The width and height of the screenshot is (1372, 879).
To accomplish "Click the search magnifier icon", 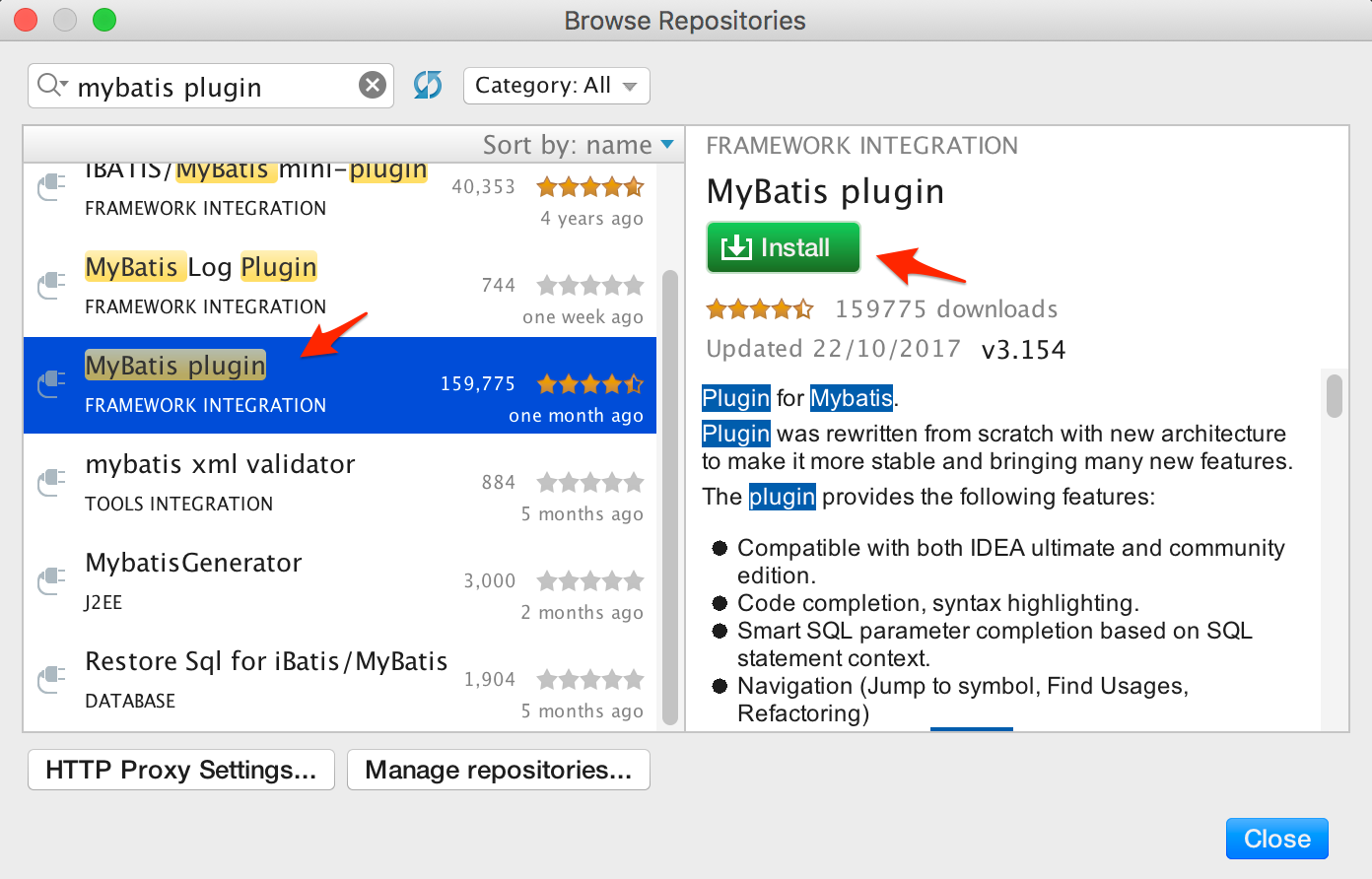I will click(x=50, y=86).
